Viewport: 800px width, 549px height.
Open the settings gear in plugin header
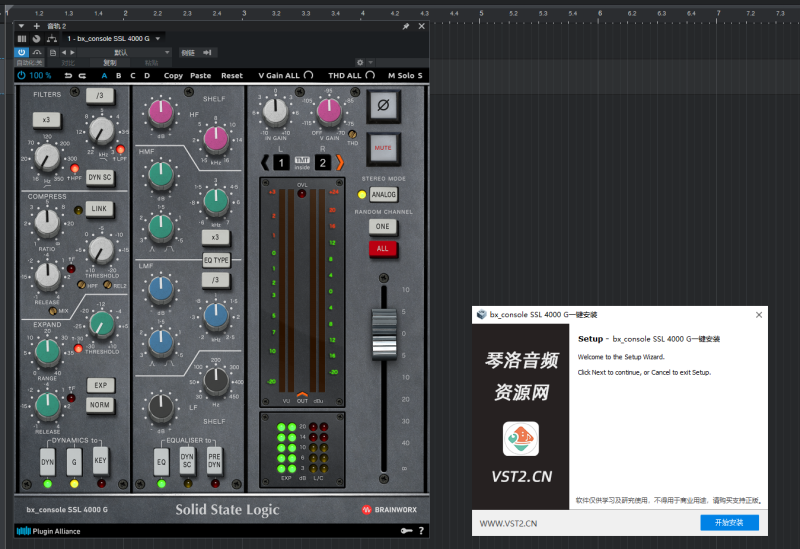(360, 62)
